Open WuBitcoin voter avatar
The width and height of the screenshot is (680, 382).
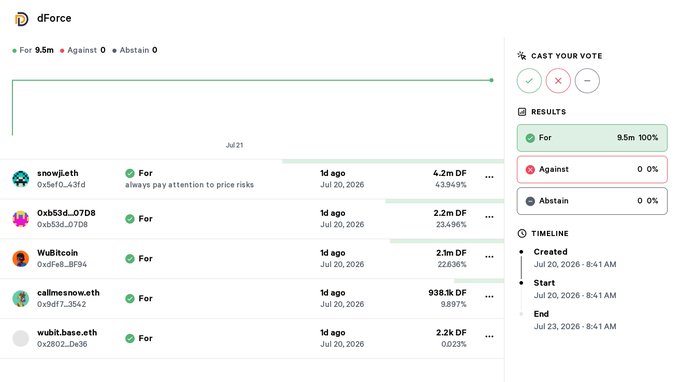(20, 258)
